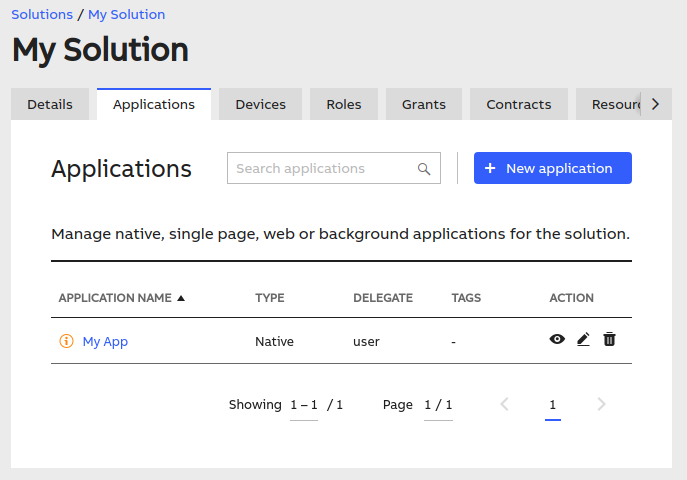The height and width of the screenshot is (480, 687).
Task: Click the Native type cell
Action: [274, 341]
